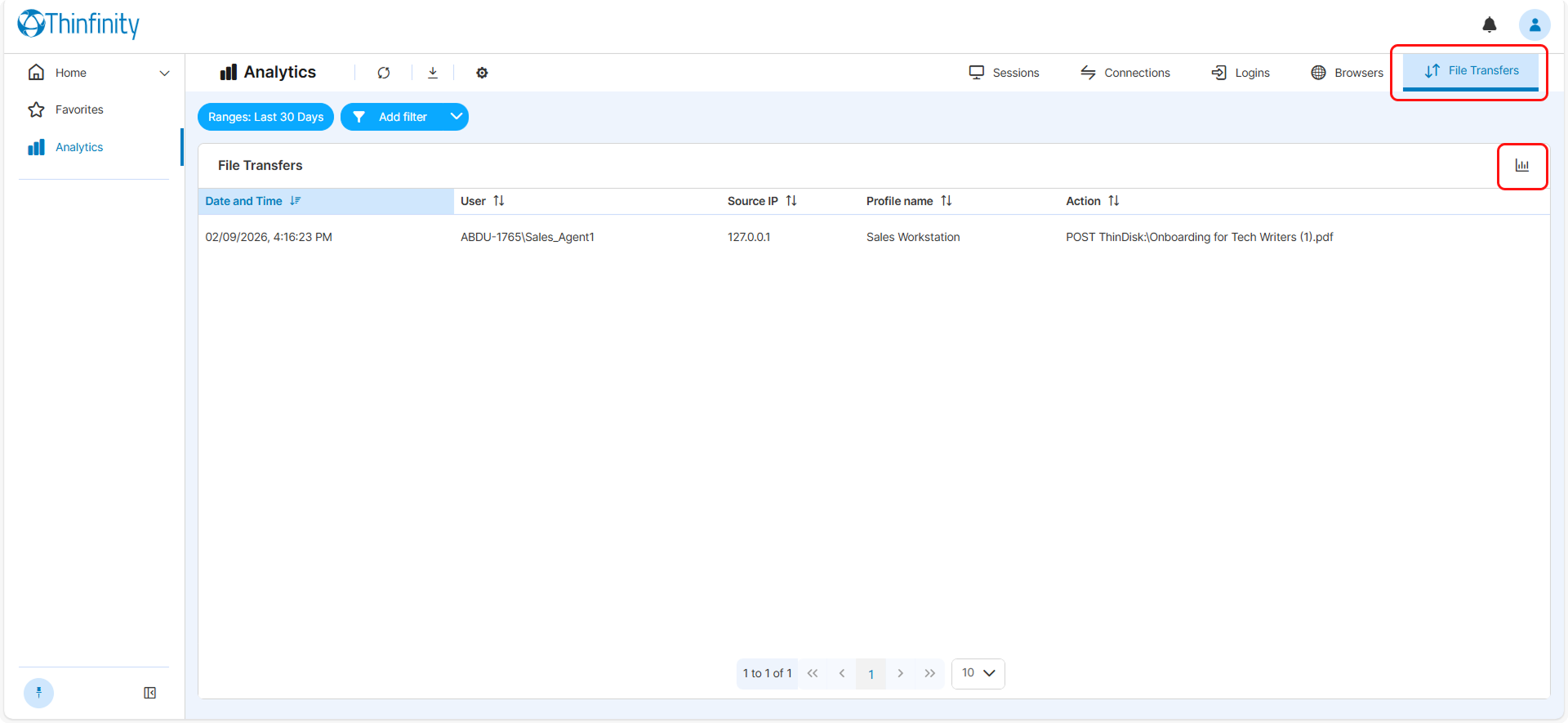Open the user account avatar menu
The image size is (1568, 723).
coord(1535,25)
